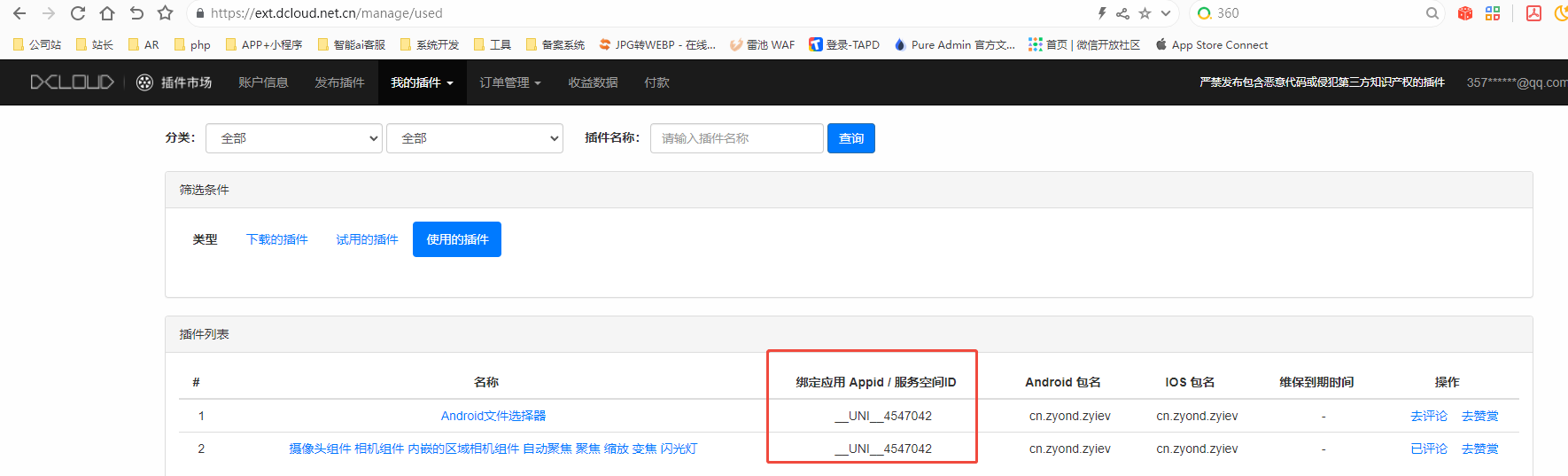
Task: Click the red dice extension icon
Action: [1465, 13]
